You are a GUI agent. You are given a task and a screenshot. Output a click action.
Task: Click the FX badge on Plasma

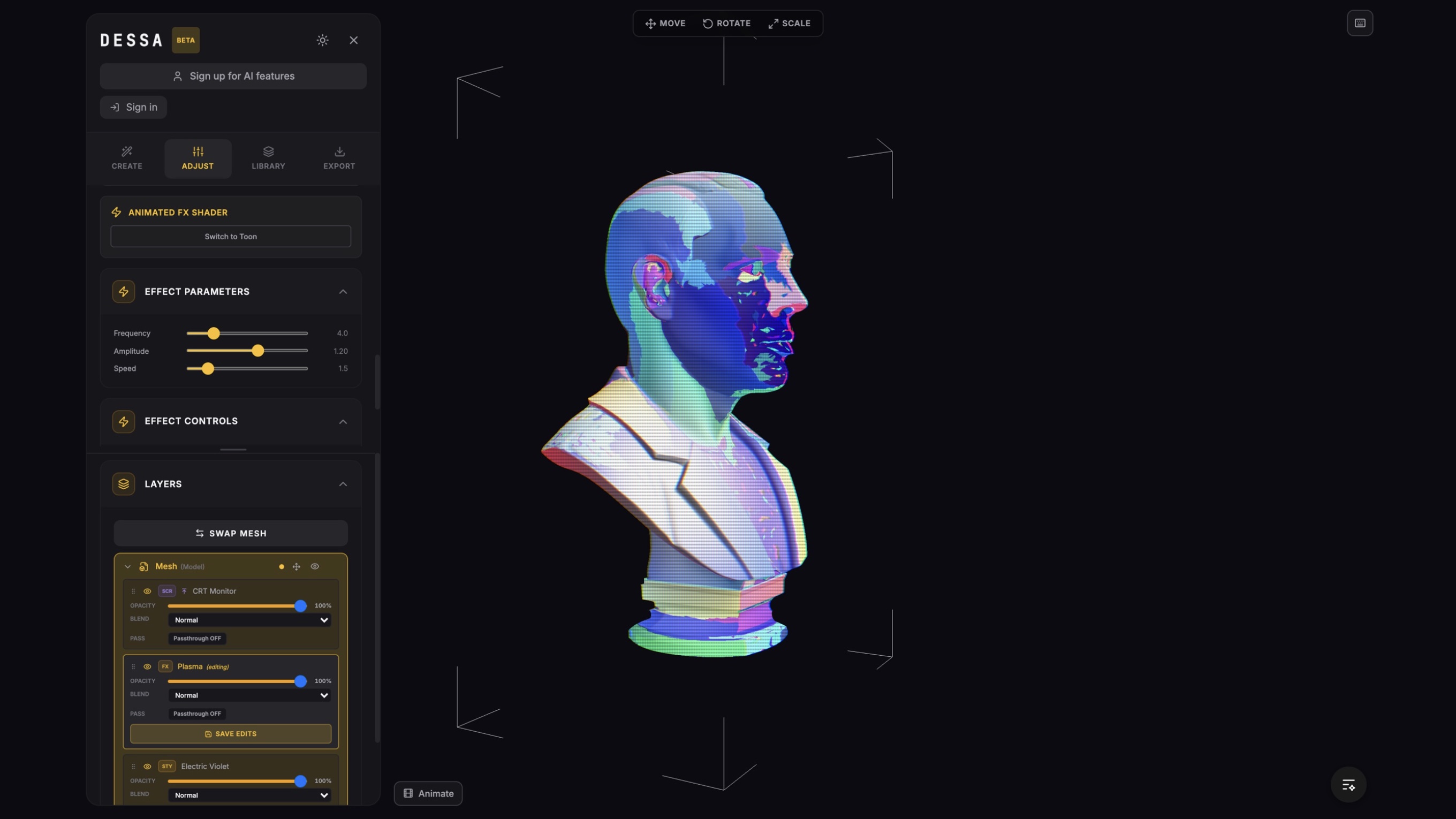pos(165,667)
